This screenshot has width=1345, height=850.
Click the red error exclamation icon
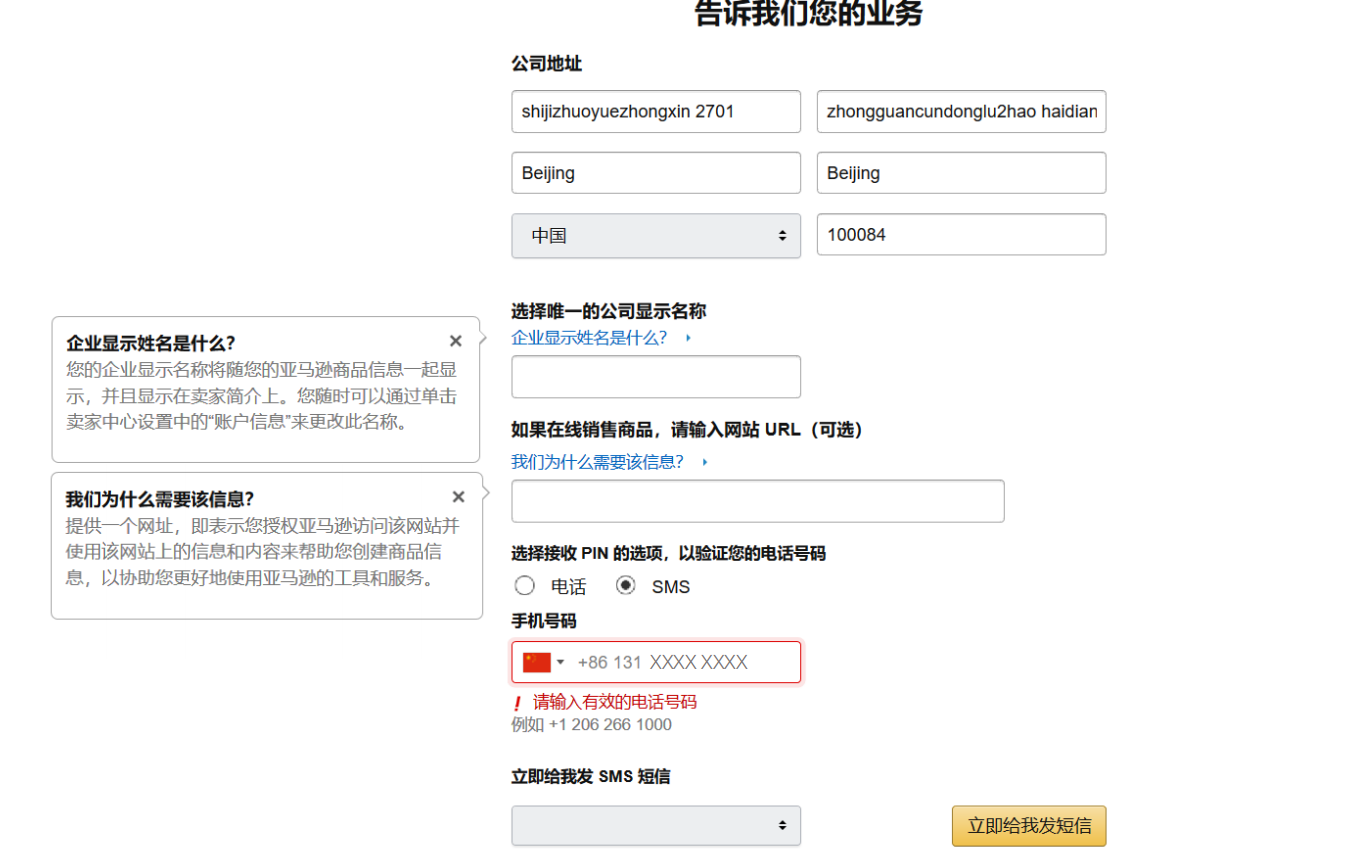click(517, 703)
